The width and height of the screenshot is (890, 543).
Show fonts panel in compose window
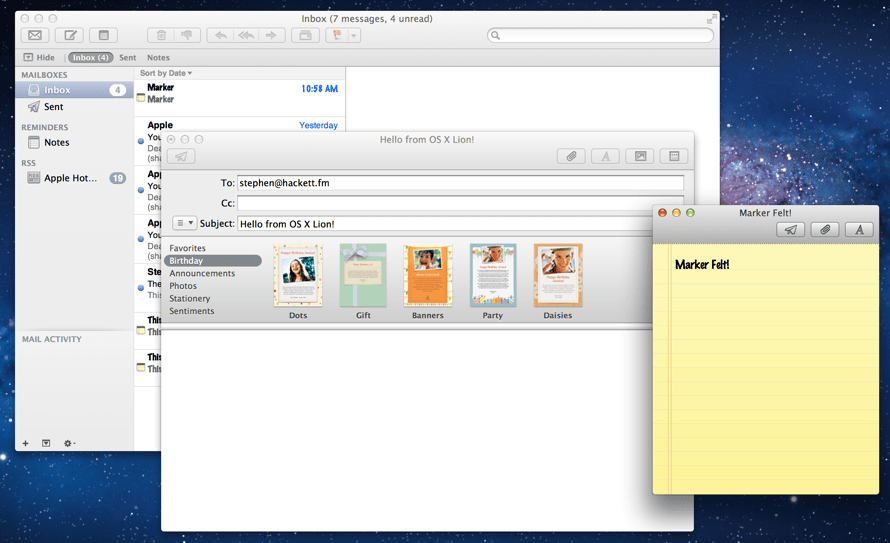click(x=606, y=156)
